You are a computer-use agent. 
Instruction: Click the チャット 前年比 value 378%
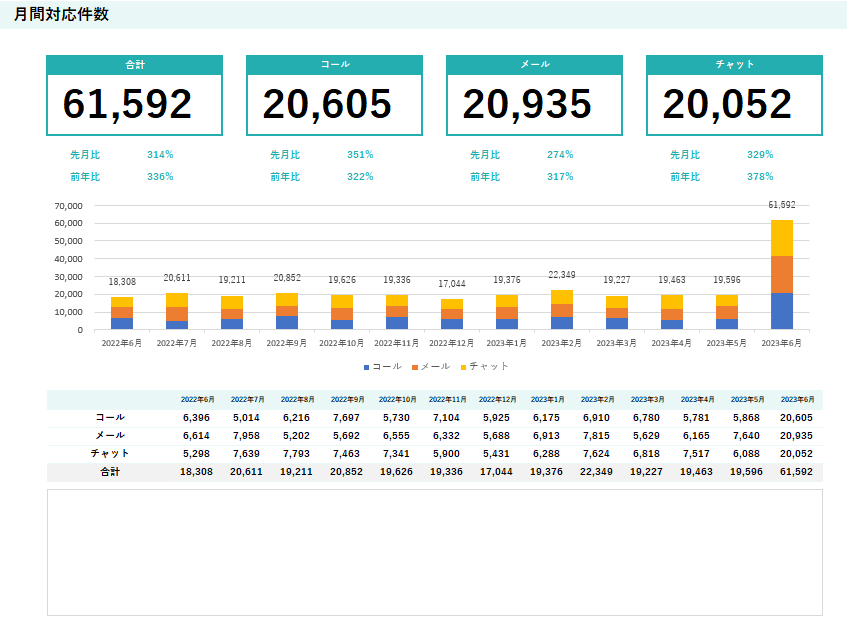tap(760, 177)
